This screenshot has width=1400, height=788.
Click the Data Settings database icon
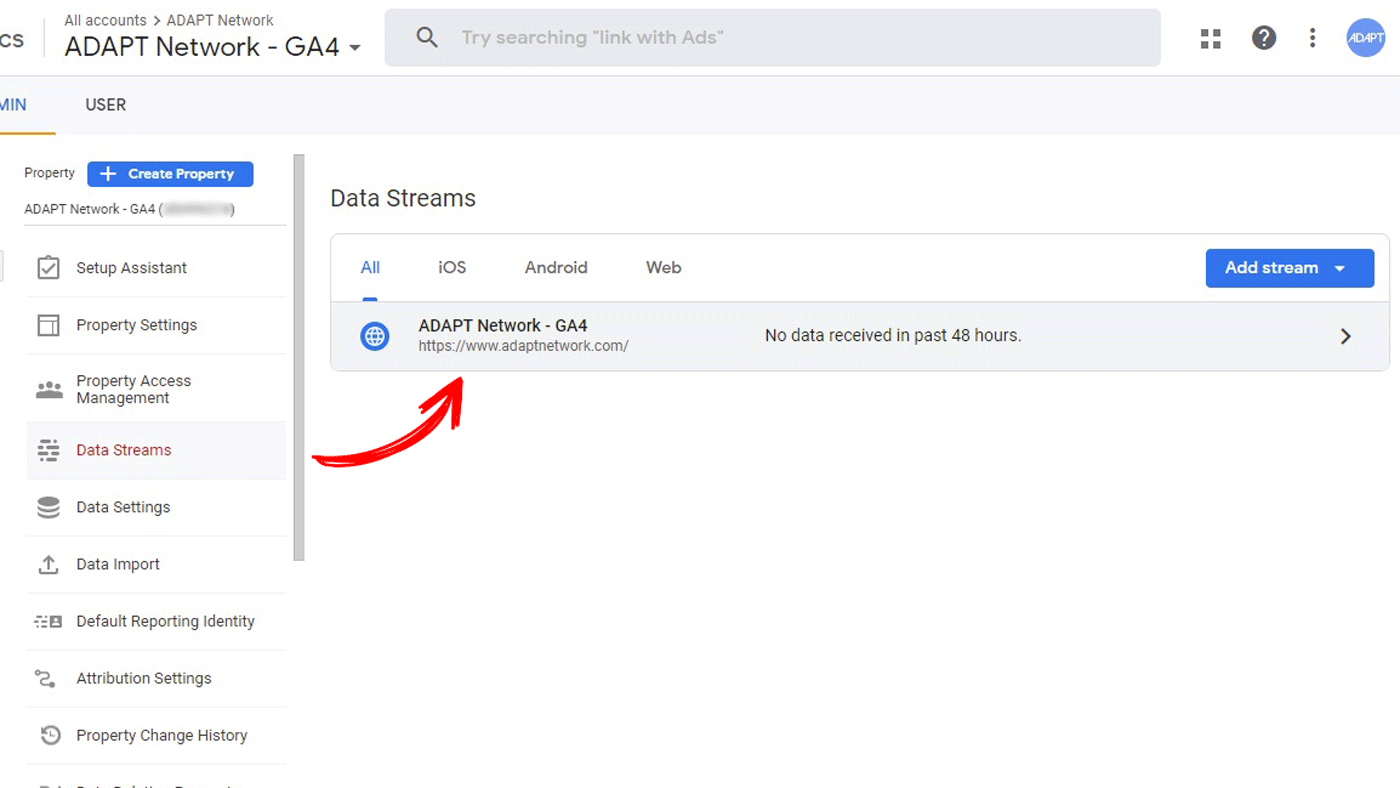(48, 508)
